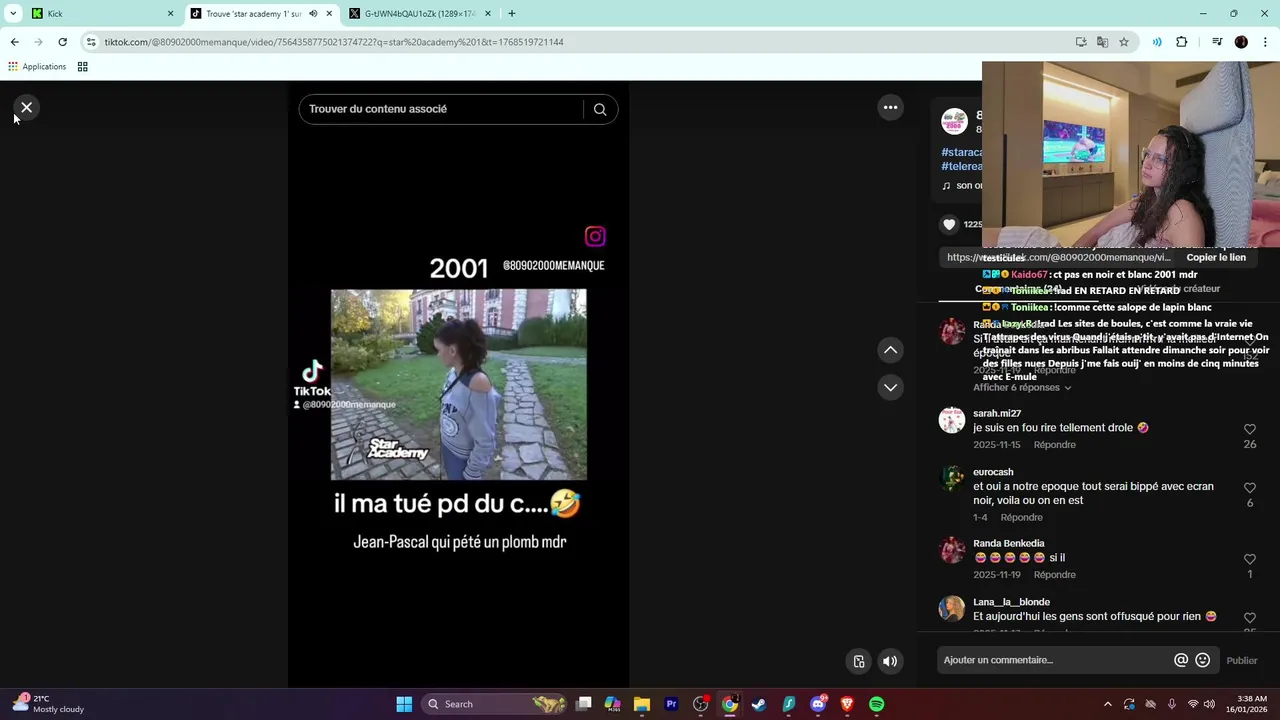This screenshot has width=1280, height=720.
Task: Reply to Randa Benkedia's 'si il' comment
Action: (1054, 575)
